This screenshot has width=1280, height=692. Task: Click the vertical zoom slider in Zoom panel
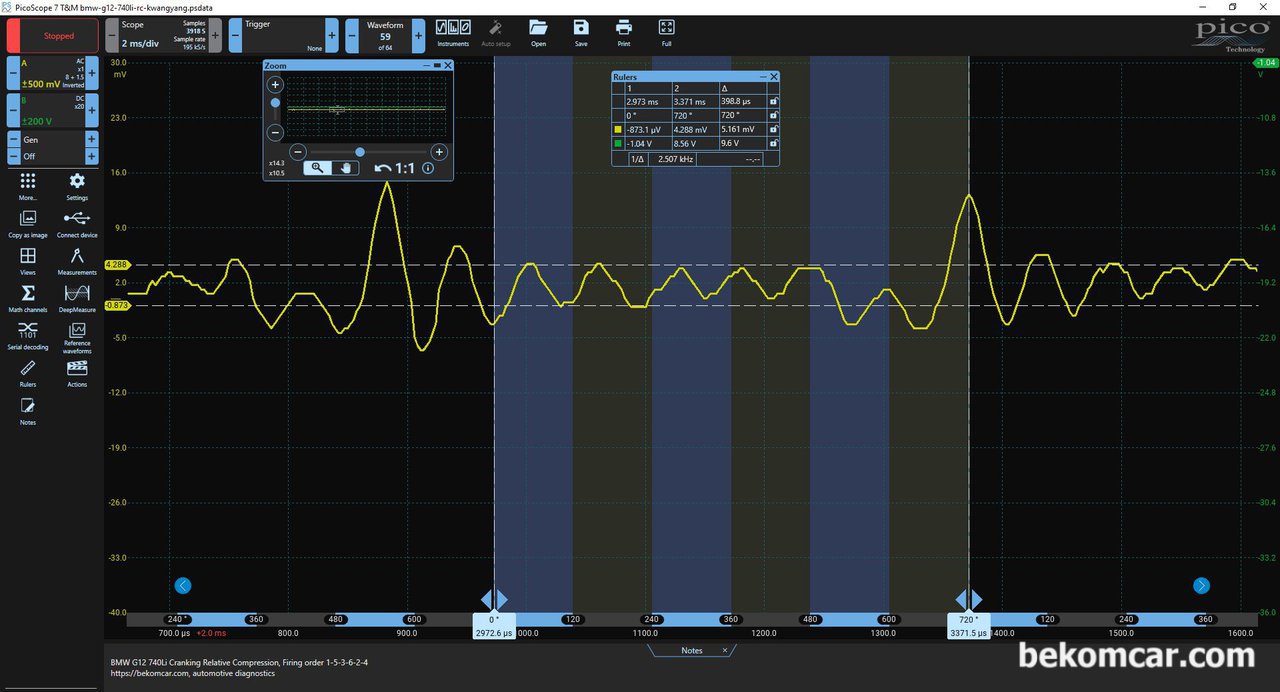[276, 102]
